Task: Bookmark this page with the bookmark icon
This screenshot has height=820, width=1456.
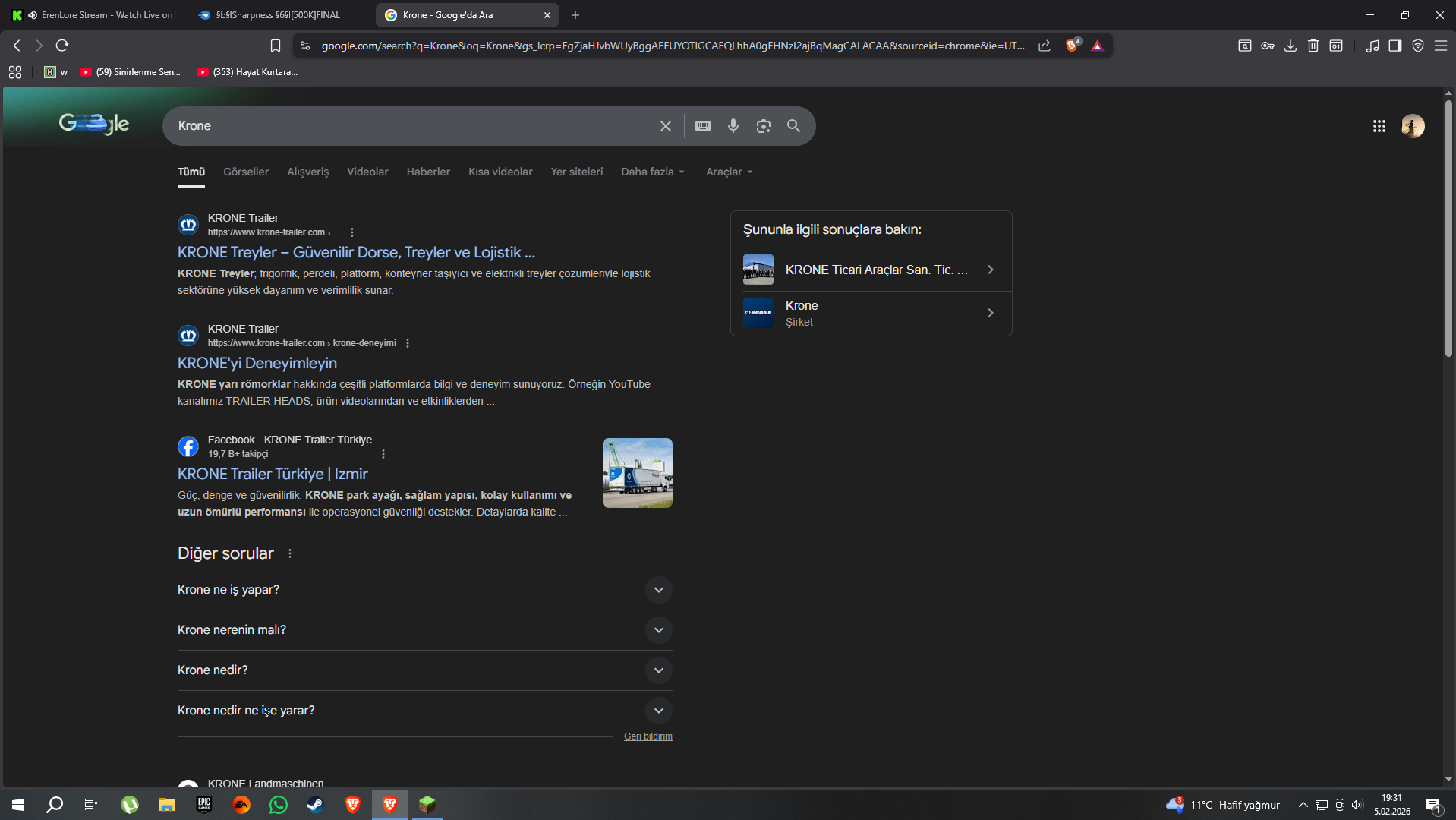Action: tap(276, 46)
